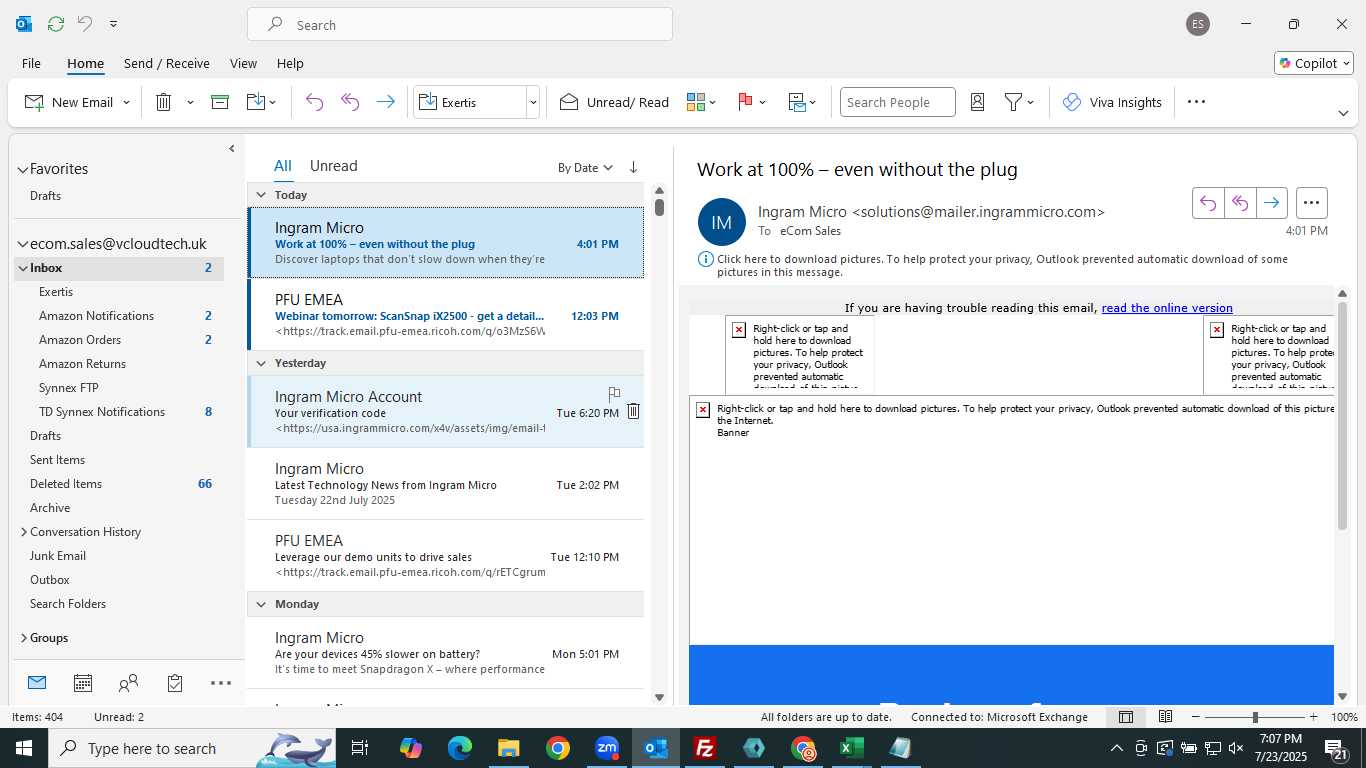Image resolution: width=1366 pixels, height=768 pixels.
Task: Click the ribbon Forward arrow icon
Action: (385, 102)
